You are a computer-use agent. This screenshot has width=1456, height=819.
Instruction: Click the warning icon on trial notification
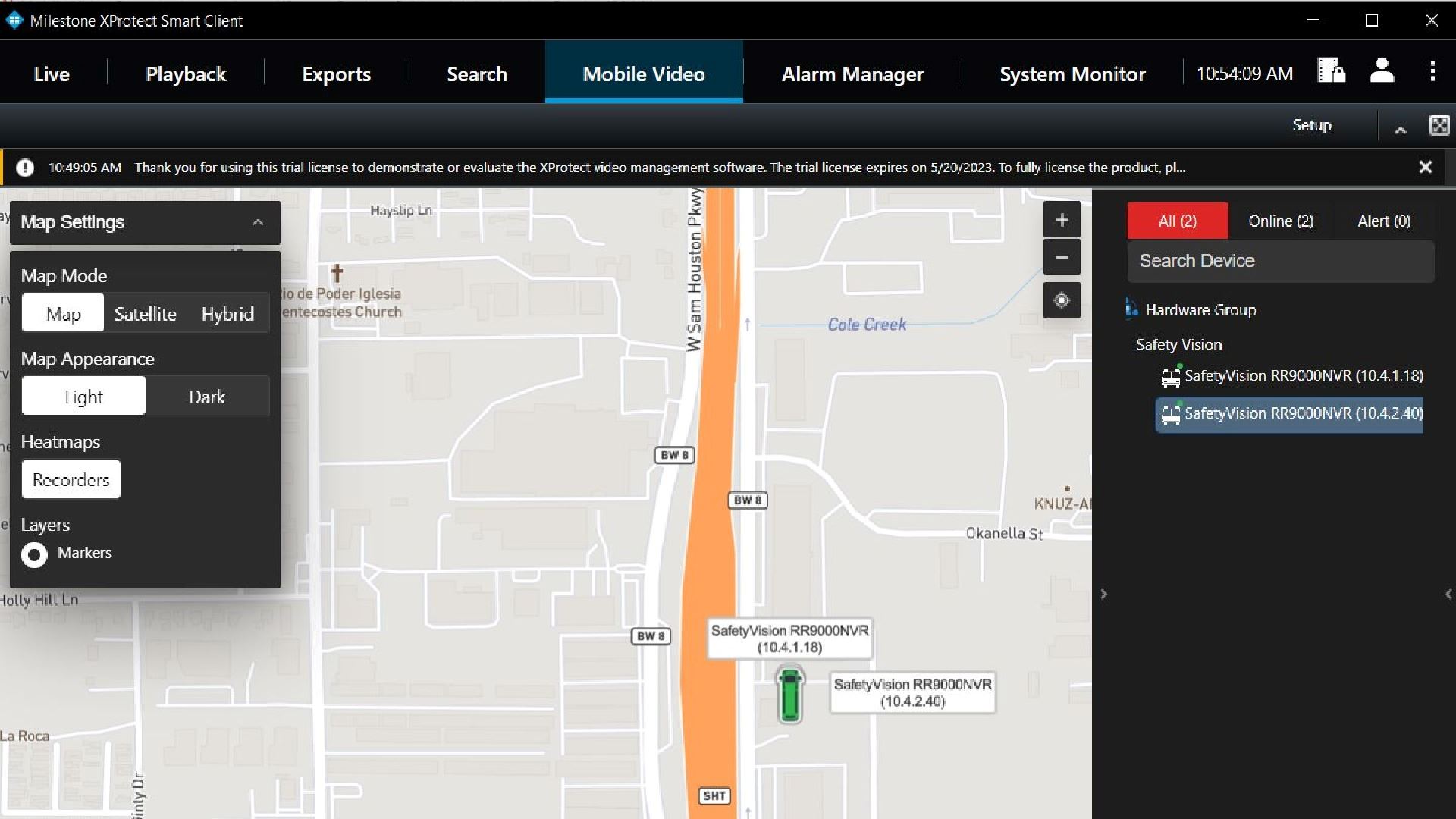click(25, 168)
